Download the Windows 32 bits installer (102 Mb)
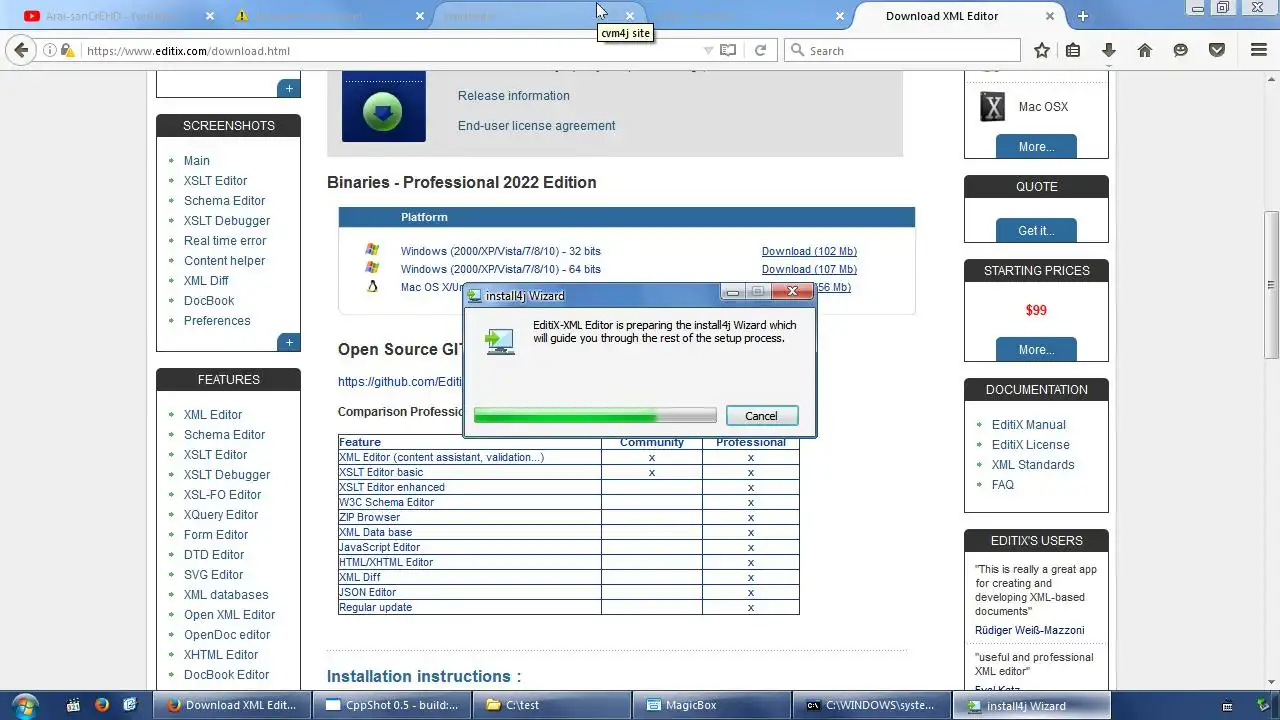 point(809,251)
